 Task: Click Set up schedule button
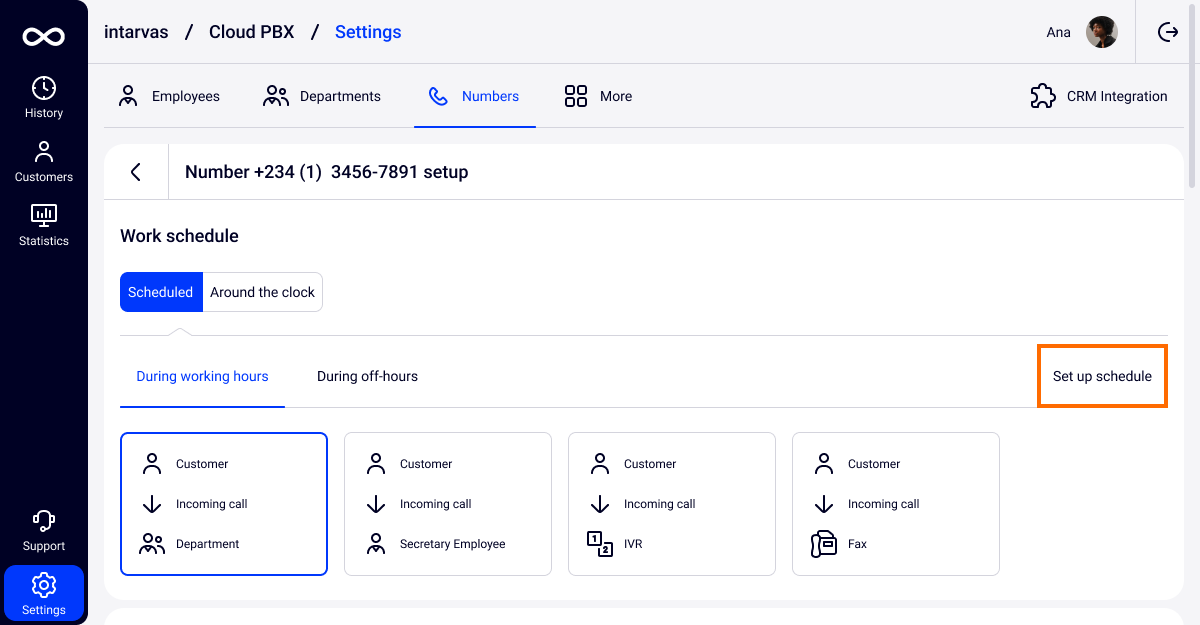point(1102,377)
